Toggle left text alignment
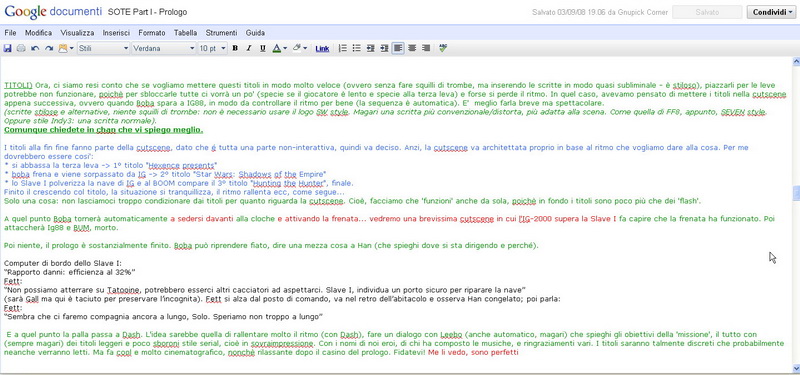Screen dimensions: 800x375 click(398, 48)
